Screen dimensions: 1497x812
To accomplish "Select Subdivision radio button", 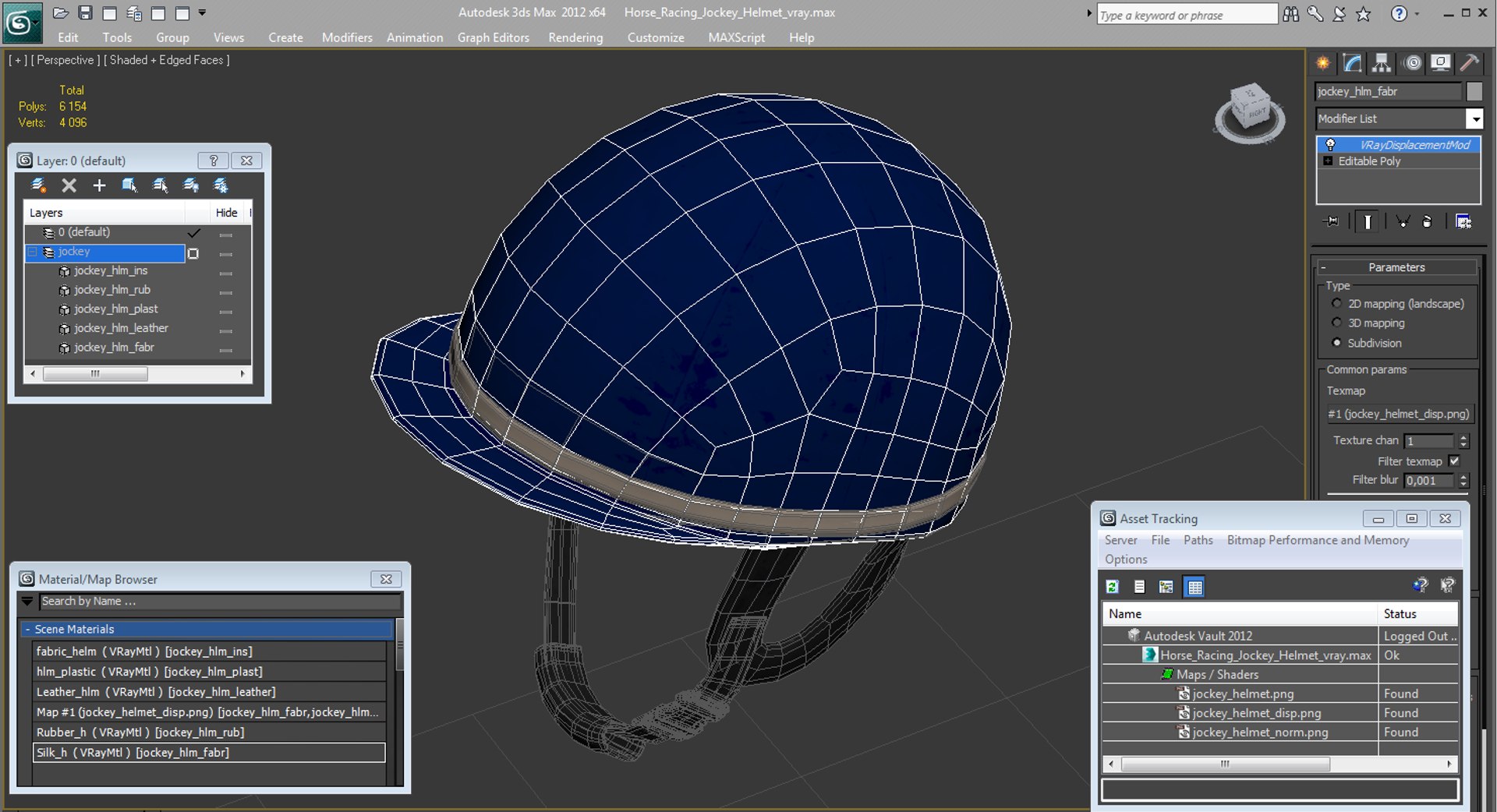I will [x=1337, y=343].
